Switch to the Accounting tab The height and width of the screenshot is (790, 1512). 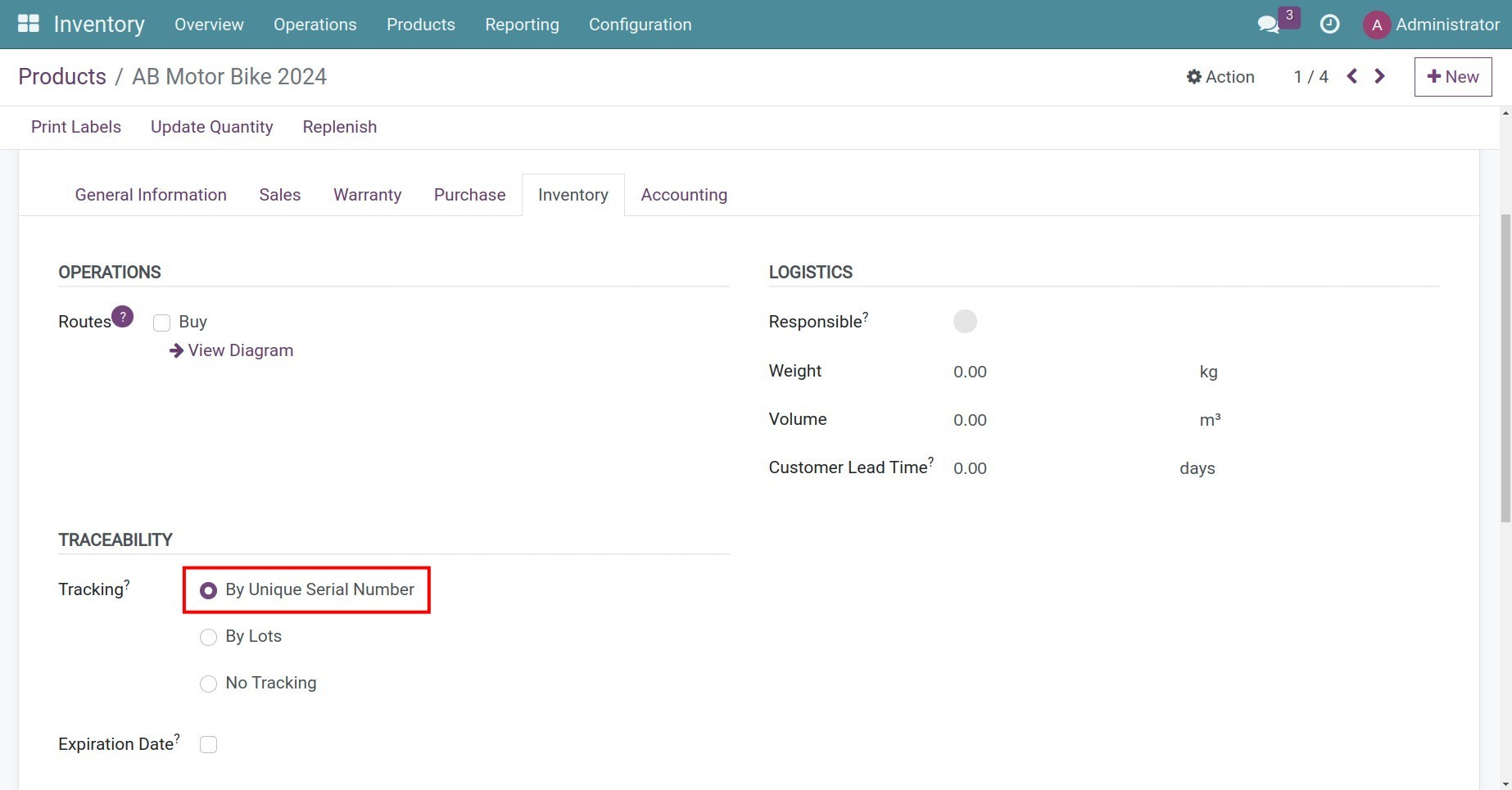[684, 195]
